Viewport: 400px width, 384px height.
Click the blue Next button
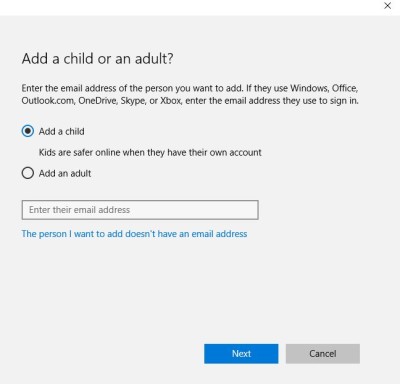[x=241, y=354]
